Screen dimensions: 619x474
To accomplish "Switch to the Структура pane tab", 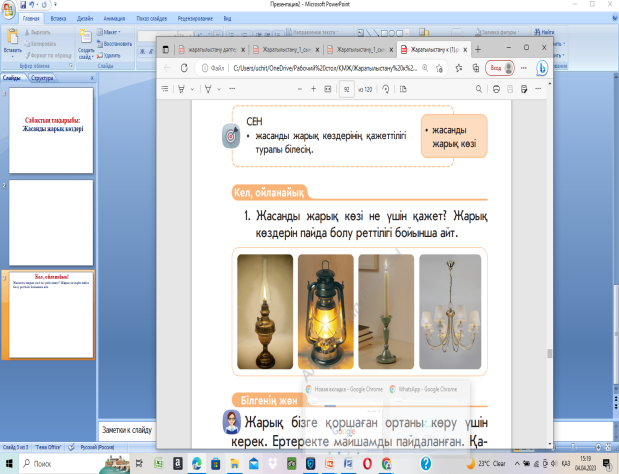I will [x=42, y=78].
